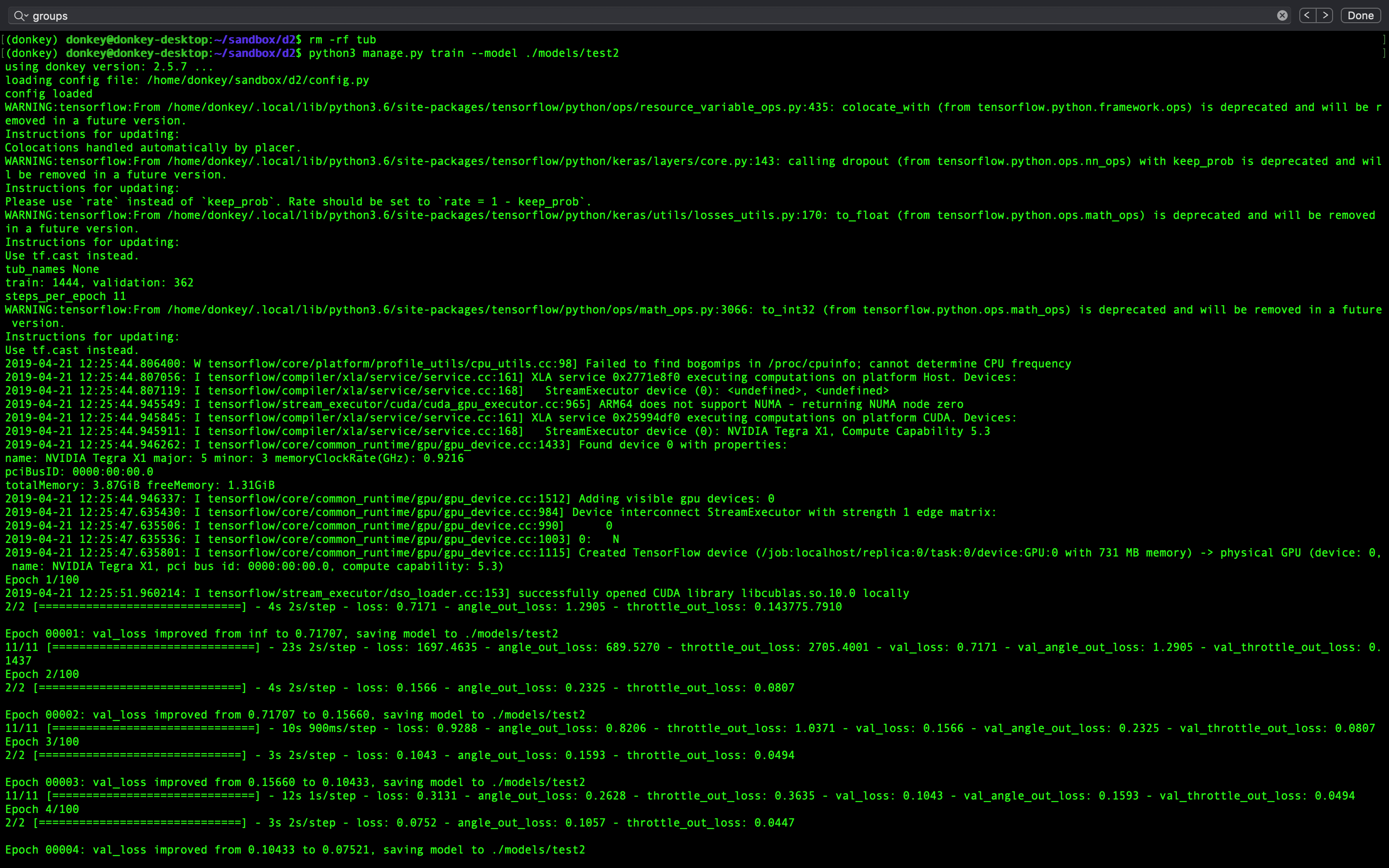
Task: Click the 2/2 progress line with loss 0.1566
Action: click(399, 688)
